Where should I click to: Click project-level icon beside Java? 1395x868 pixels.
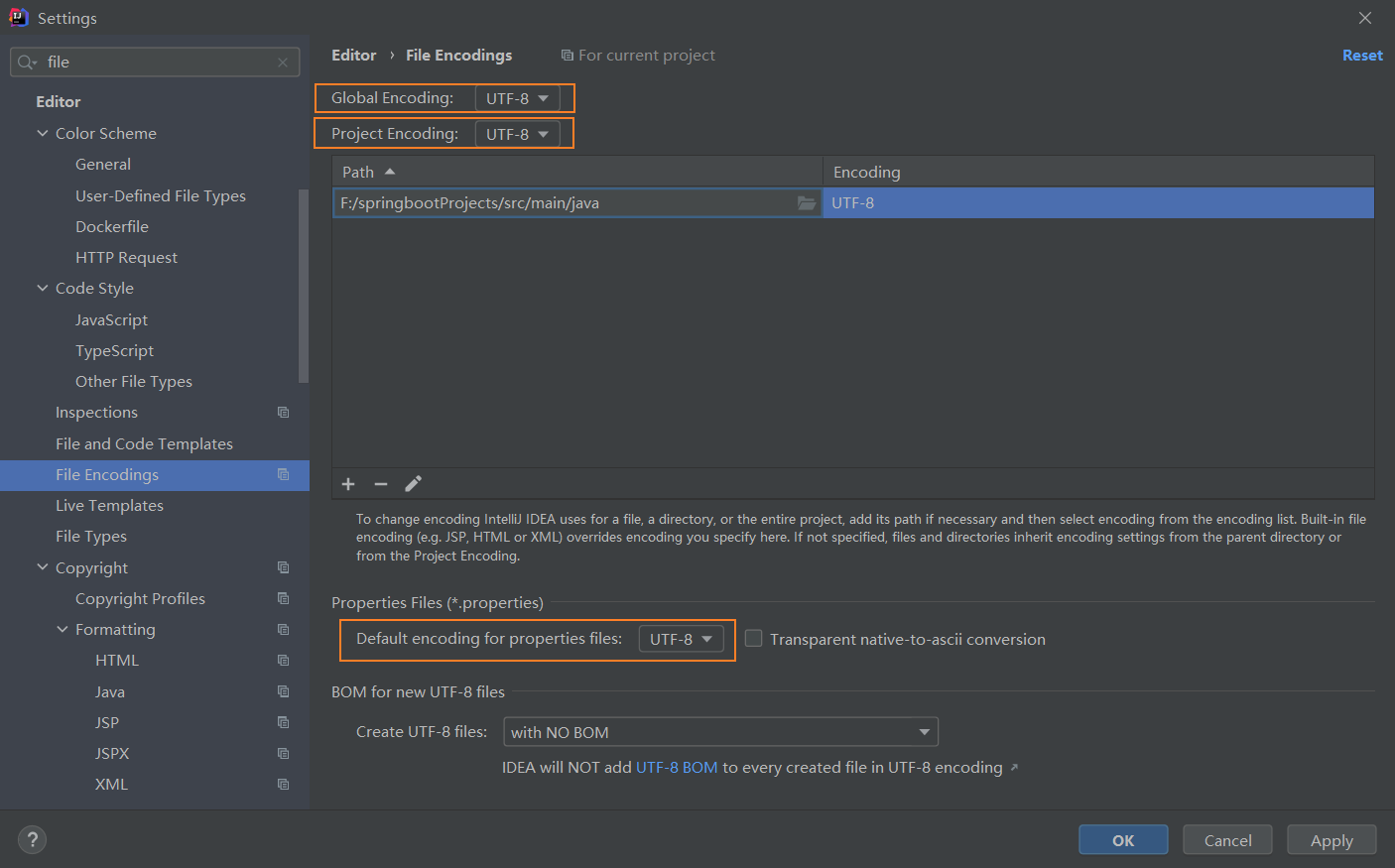pos(283,692)
